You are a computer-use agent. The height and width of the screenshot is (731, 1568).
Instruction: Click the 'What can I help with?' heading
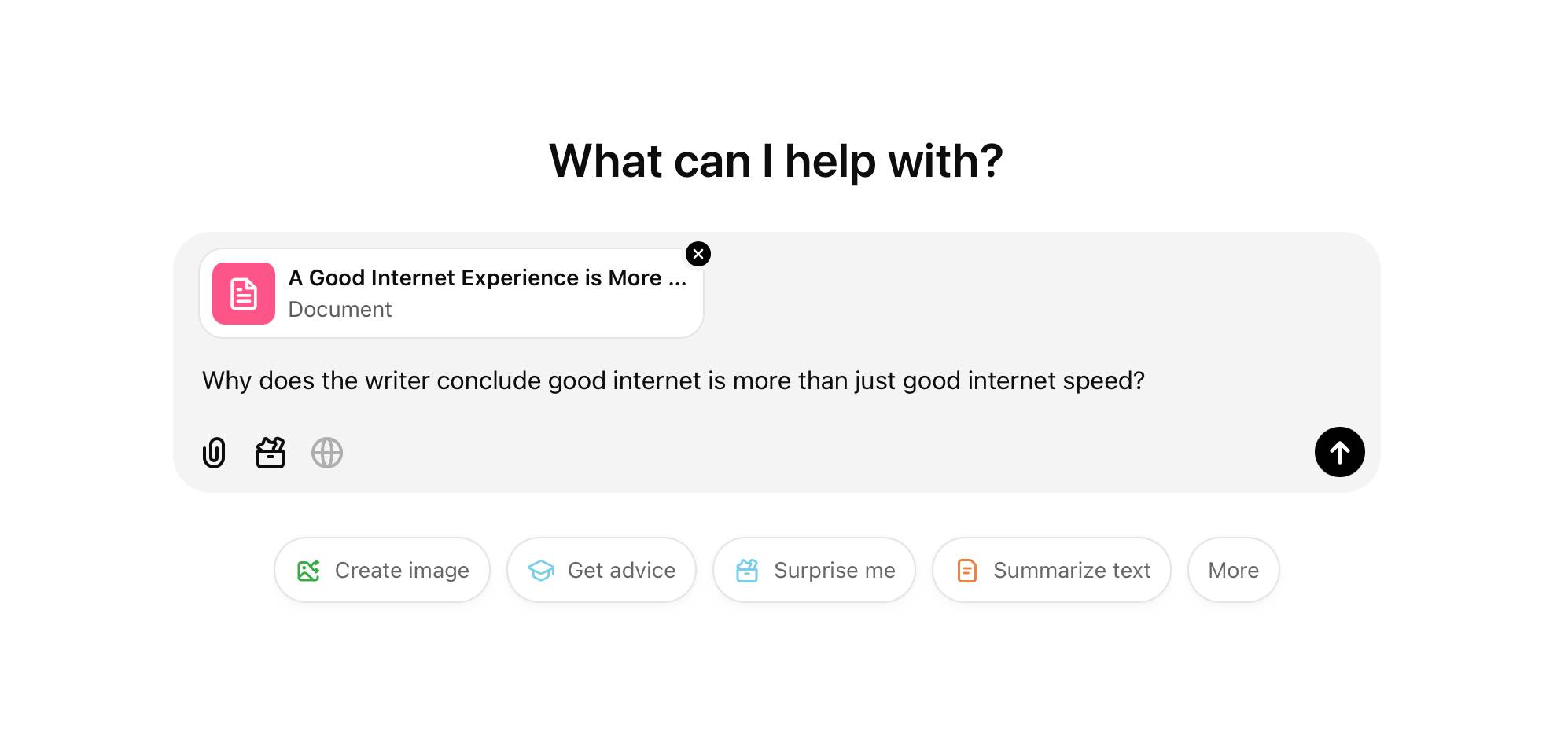point(776,161)
